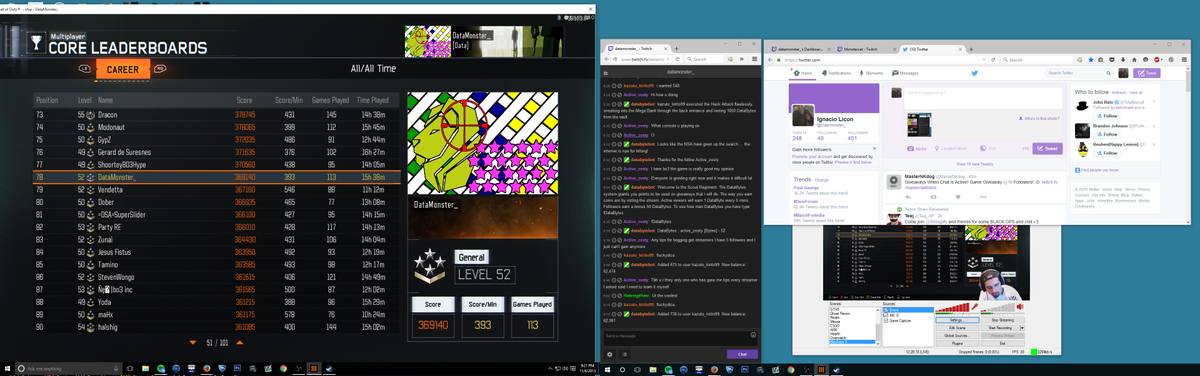
Task: Reload the Twitter page
Action: tap(992, 60)
